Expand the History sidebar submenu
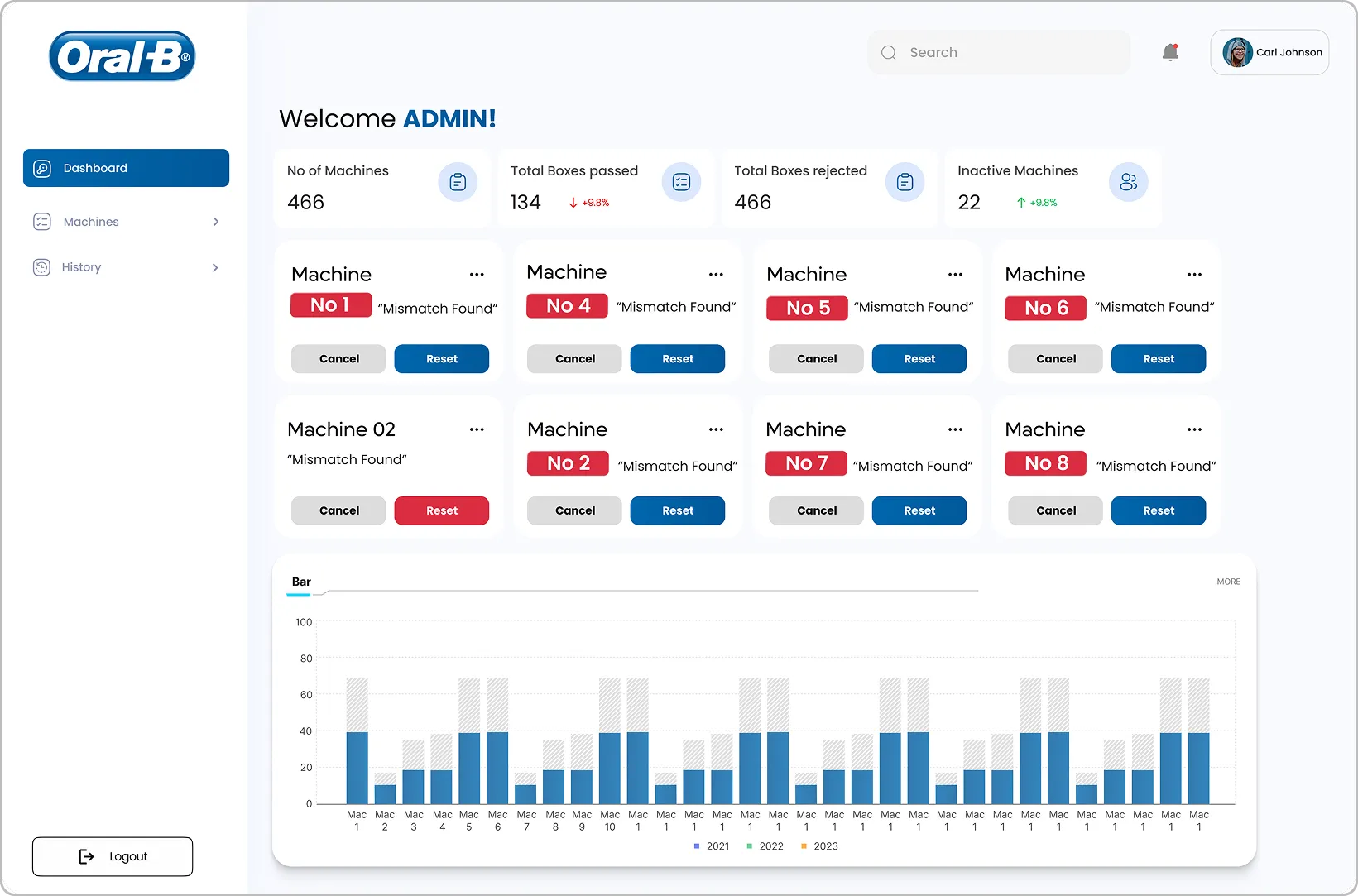This screenshot has width=1358, height=896. click(215, 267)
